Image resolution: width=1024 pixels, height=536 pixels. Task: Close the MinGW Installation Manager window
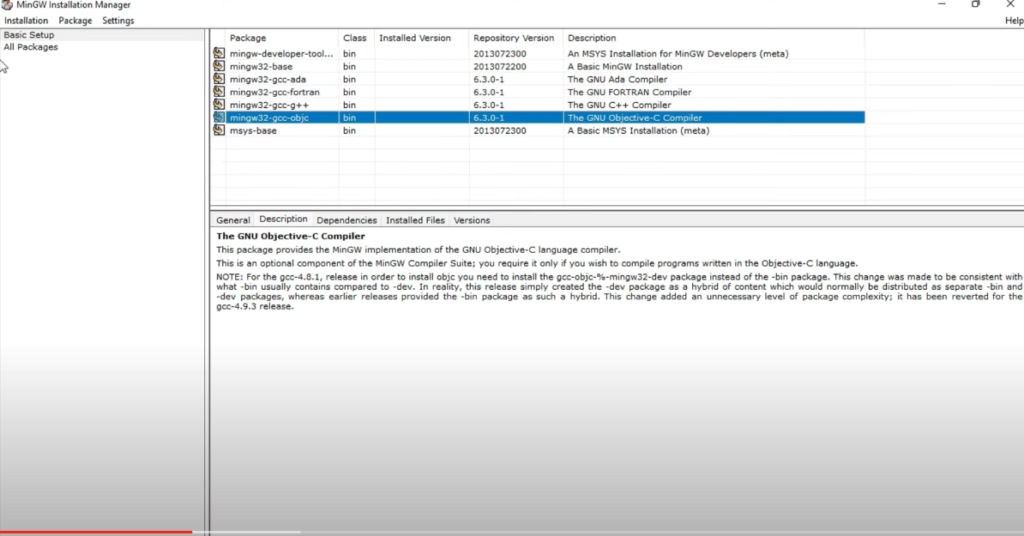[x=1010, y=4]
